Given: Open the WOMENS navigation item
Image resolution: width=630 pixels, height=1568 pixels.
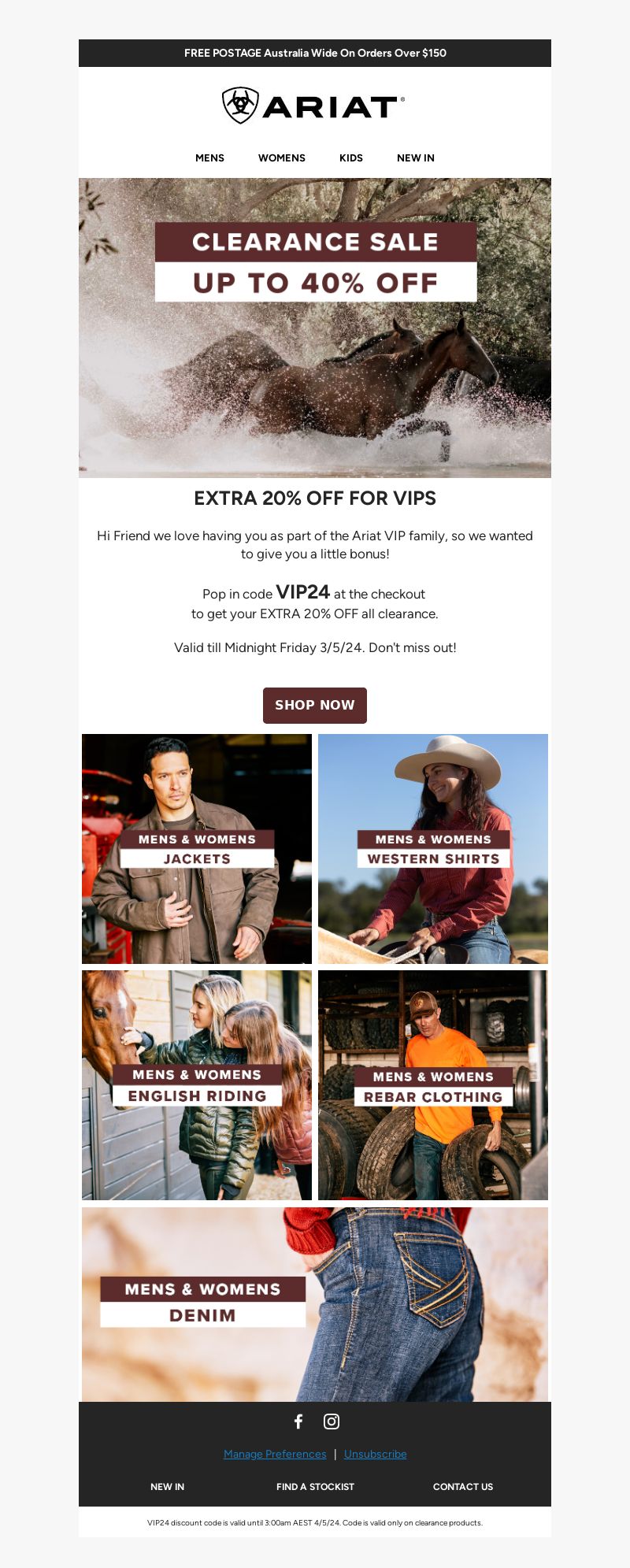Looking at the screenshot, I should [282, 158].
